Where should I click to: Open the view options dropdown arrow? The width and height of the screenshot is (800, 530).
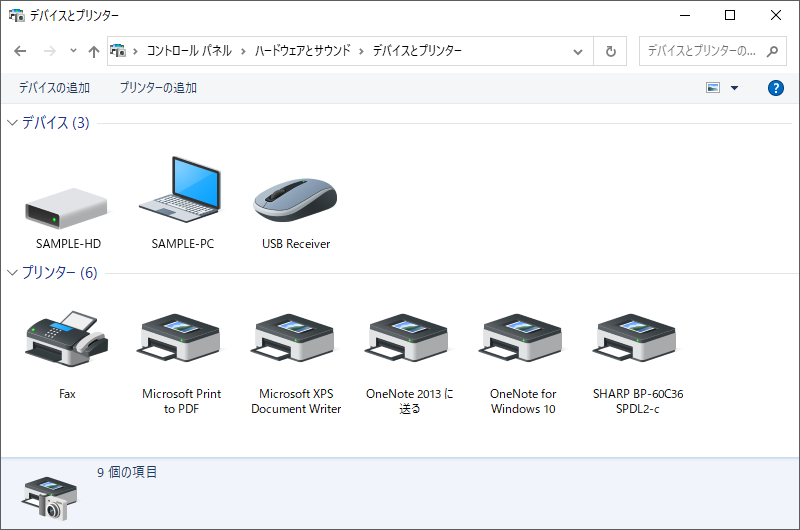coord(734,88)
